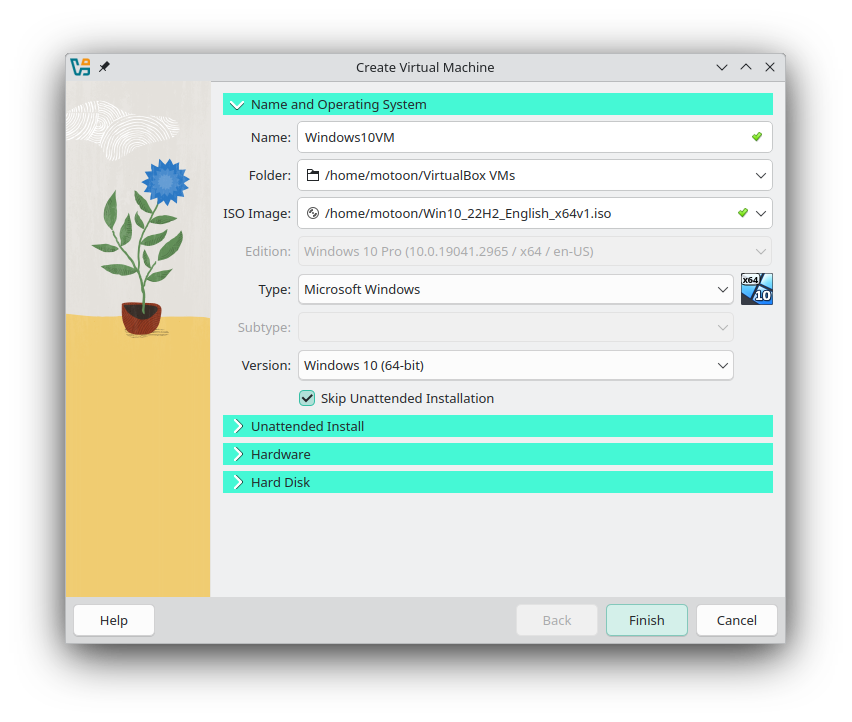Click the "Name:" label
This screenshot has width=852, height=722.
tap(271, 137)
